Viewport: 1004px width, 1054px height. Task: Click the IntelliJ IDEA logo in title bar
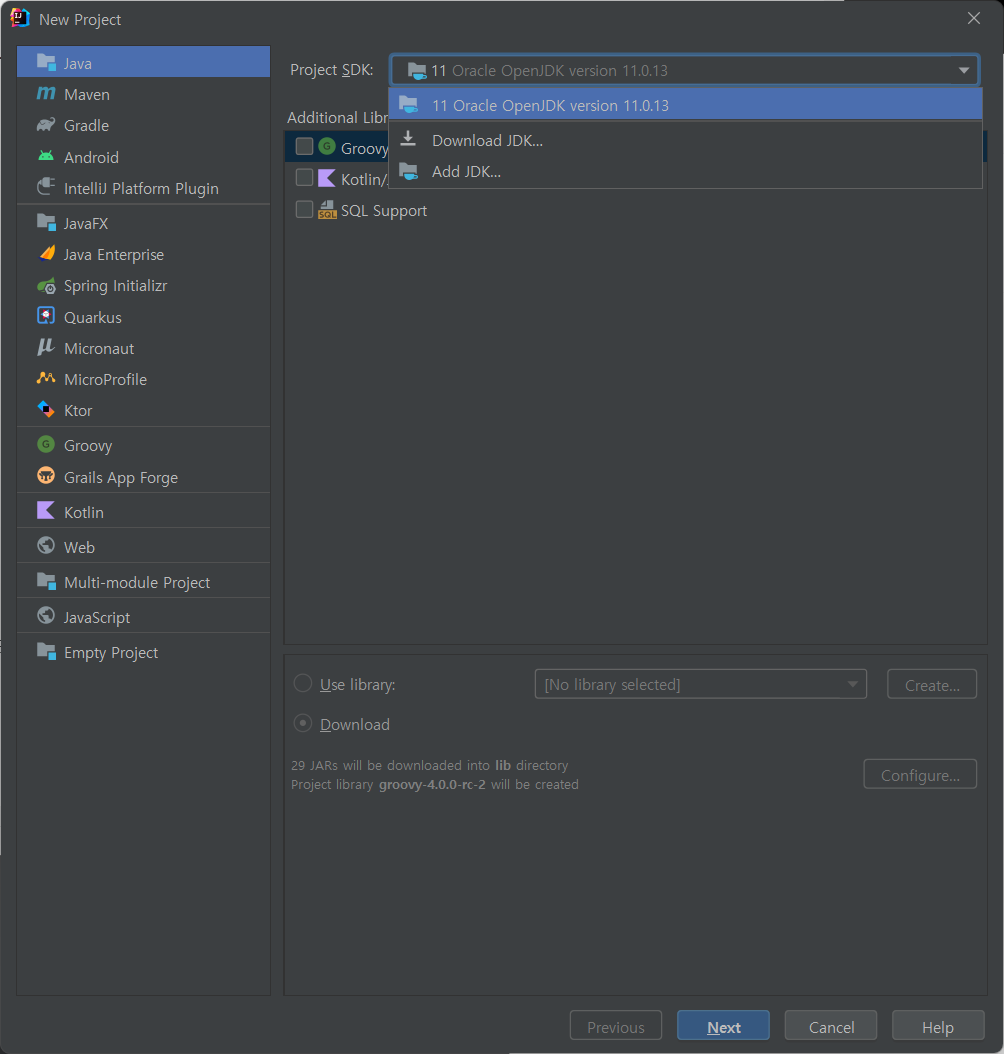[x=20, y=18]
